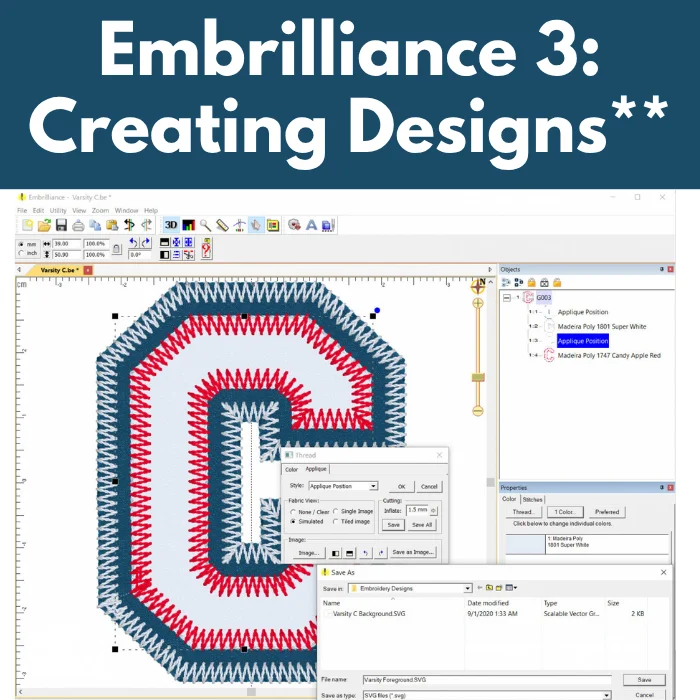The height and width of the screenshot is (700, 700).
Task: Open help with the red question mark icon
Action: click(x=206, y=248)
